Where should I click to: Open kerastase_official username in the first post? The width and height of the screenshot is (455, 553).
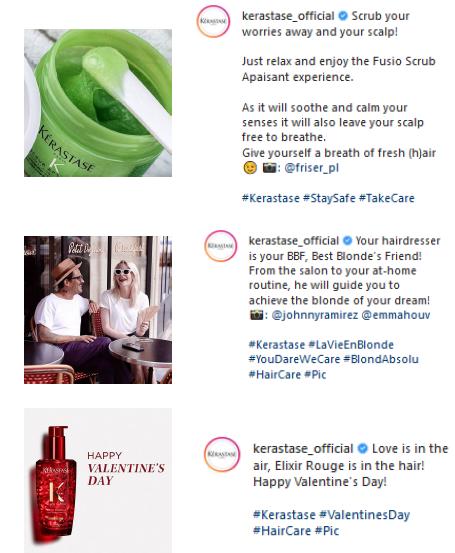point(288,16)
